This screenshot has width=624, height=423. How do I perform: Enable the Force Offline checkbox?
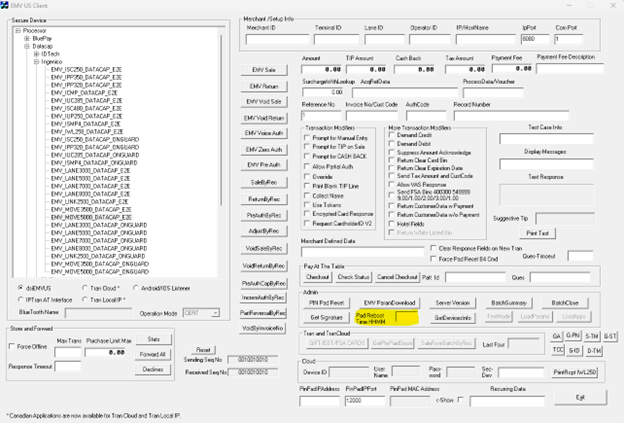12,346
